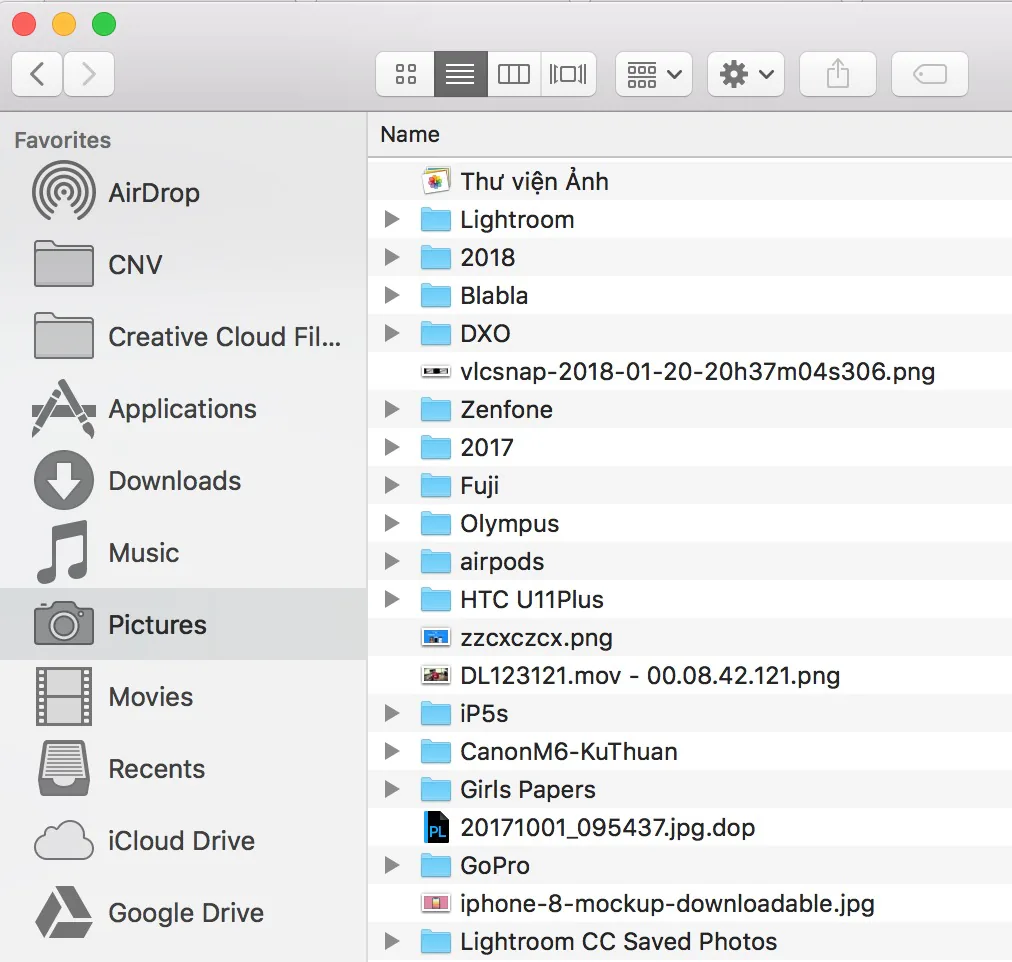Open the arrange items dropdown
This screenshot has width=1012, height=962.
tap(654, 74)
